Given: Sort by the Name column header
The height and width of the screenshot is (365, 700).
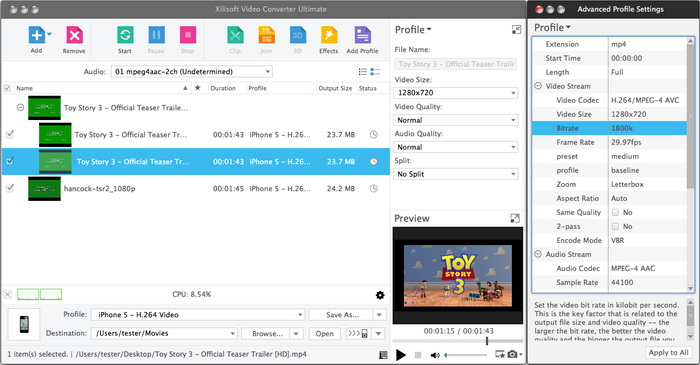Looking at the screenshot, I should (x=102, y=88).
